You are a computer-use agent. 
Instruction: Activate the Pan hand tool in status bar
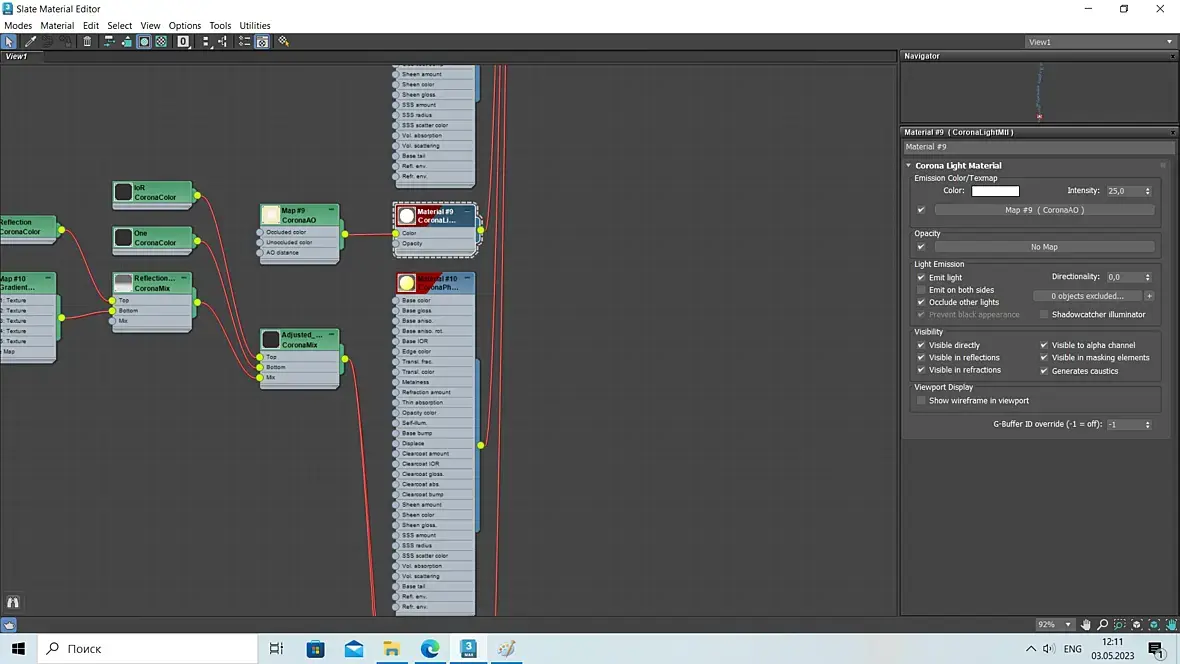tap(1085, 625)
